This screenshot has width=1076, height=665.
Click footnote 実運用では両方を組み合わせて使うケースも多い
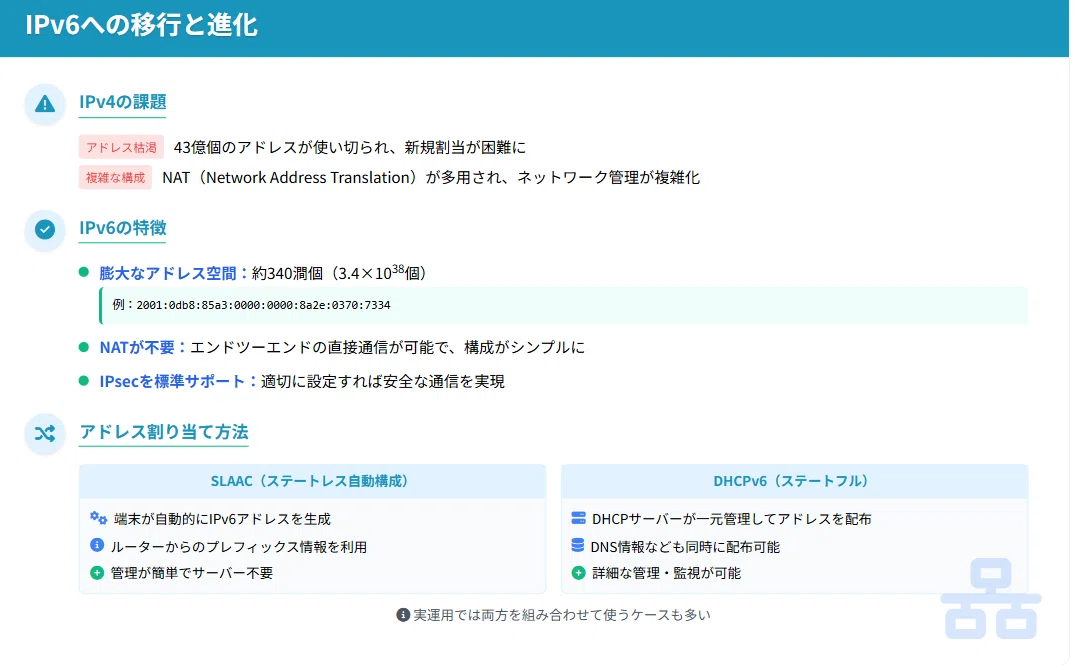[x=562, y=615]
